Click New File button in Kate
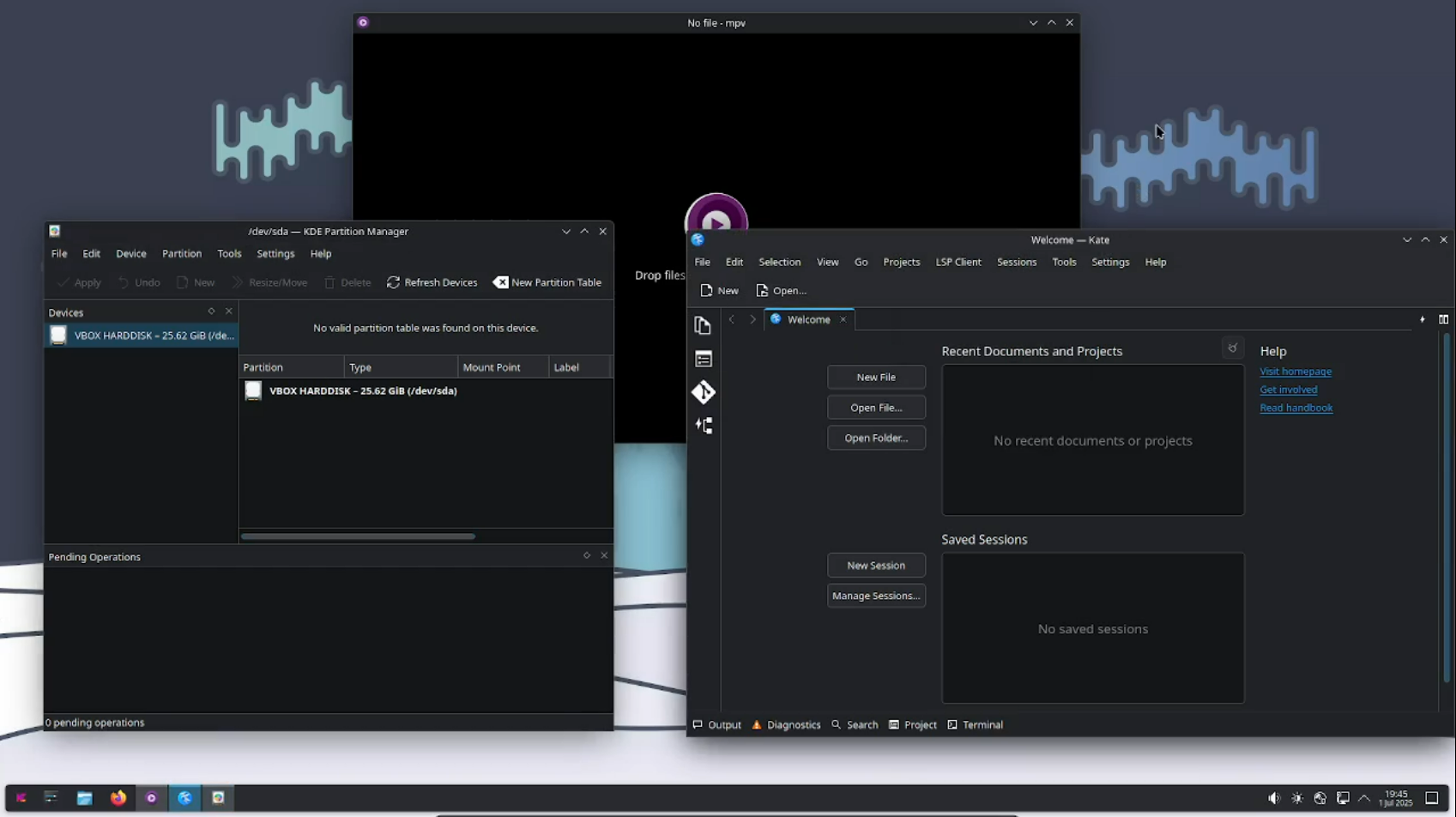This screenshot has width=1456, height=817. pos(876,378)
